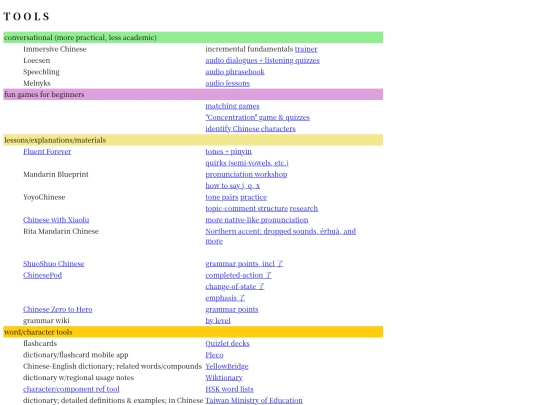Open the change-of-state 了 link

point(235,287)
